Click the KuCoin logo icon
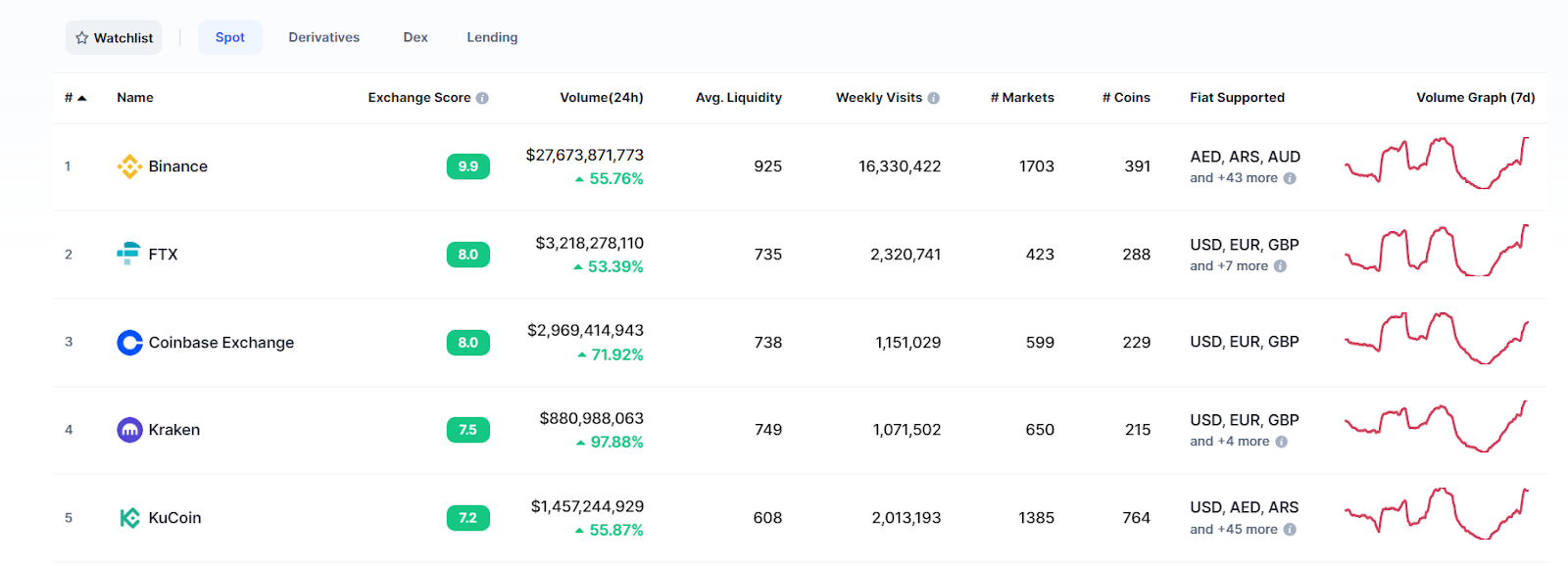The height and width of the screenshot is (566, 1568). click(x=129, y=518)
